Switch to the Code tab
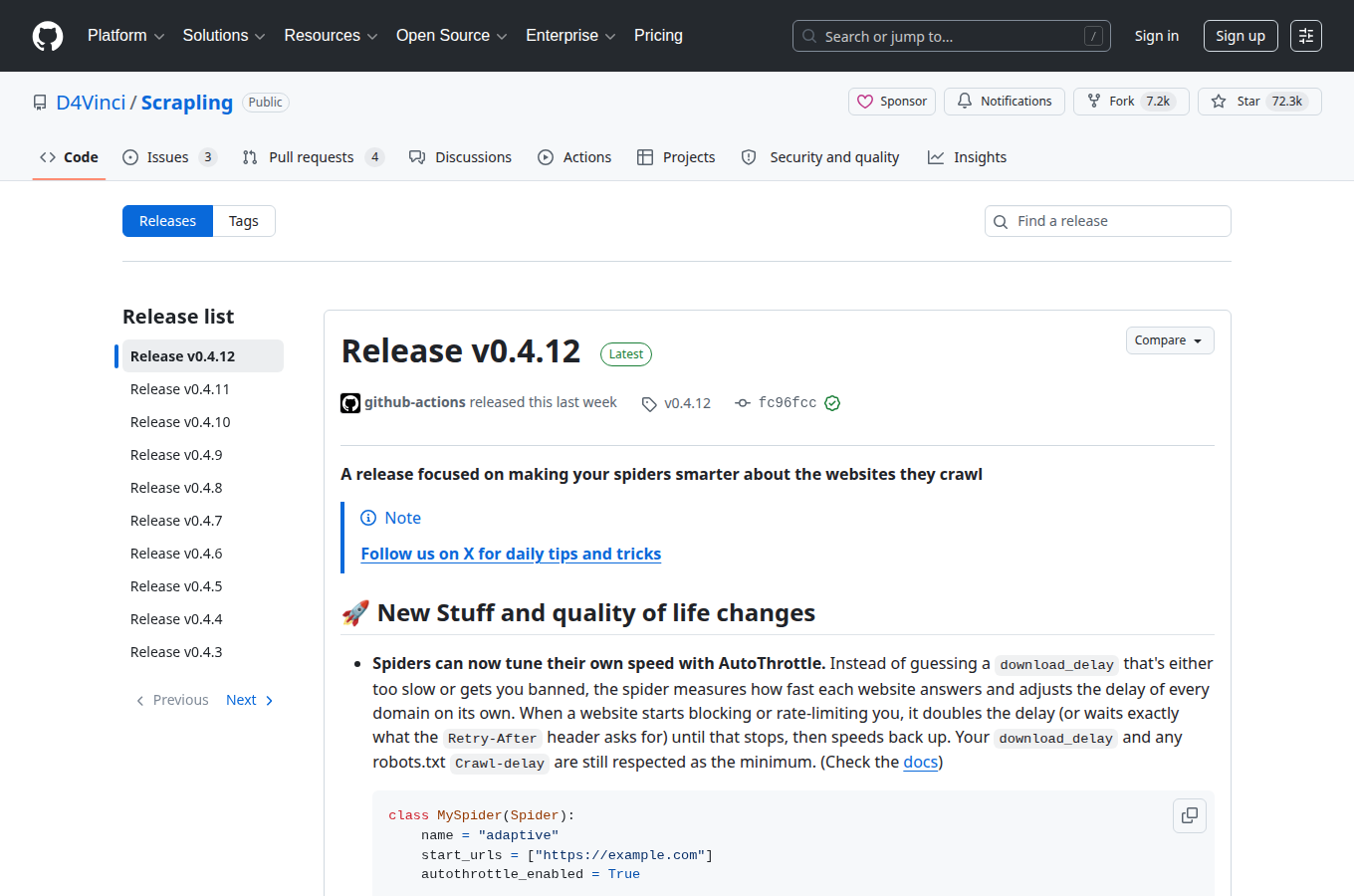Viewport: 1354px width, 896px height. click(69, 157)
